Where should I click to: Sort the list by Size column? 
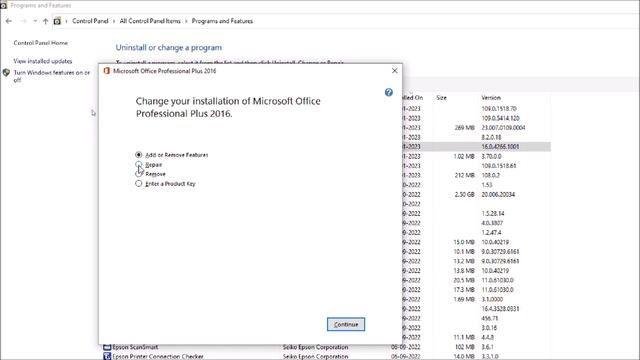click(x=441, y=98)
